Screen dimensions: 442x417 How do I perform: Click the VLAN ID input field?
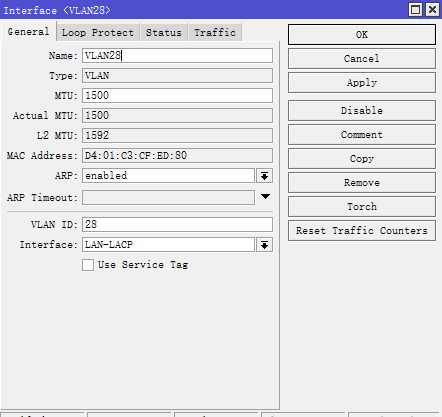point(177,224)
